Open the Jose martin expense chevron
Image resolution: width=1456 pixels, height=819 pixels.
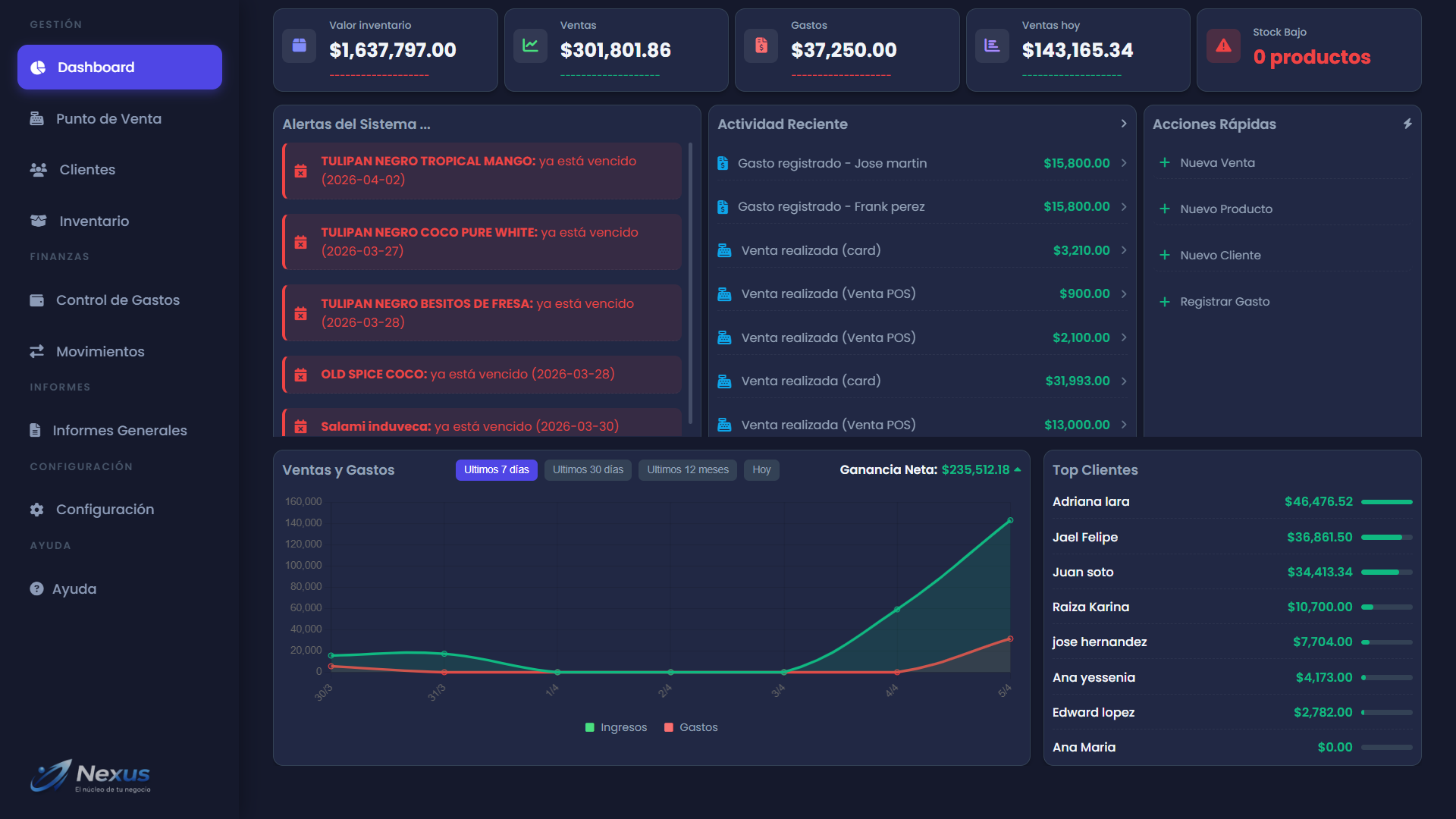(1123, 163)
